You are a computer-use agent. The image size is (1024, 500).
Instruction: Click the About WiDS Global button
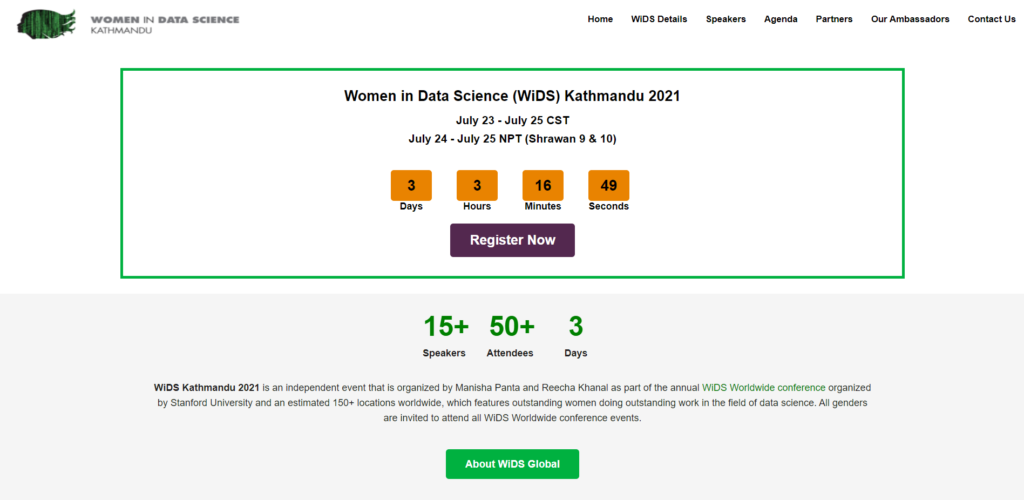click(x=512, y=464)
